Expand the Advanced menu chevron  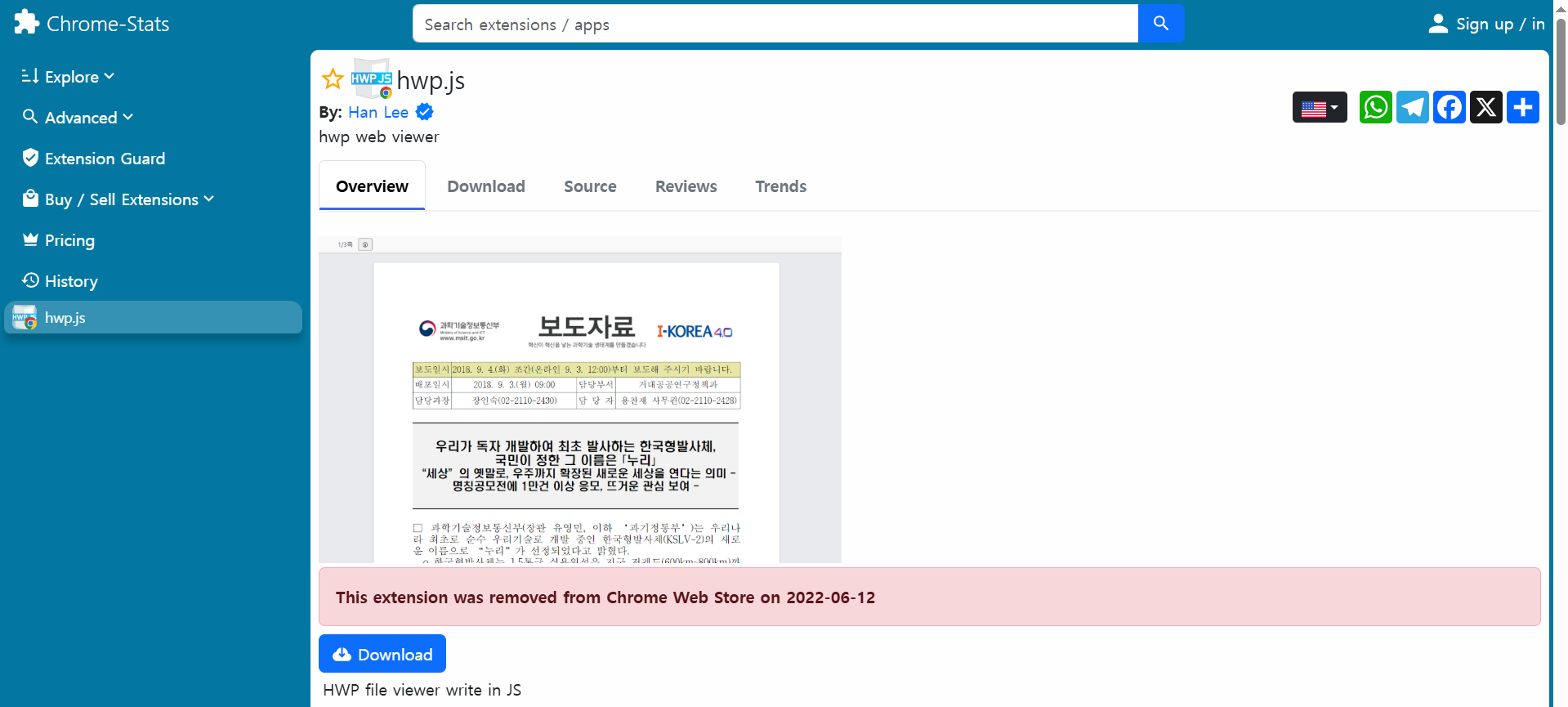pos(128,118)
